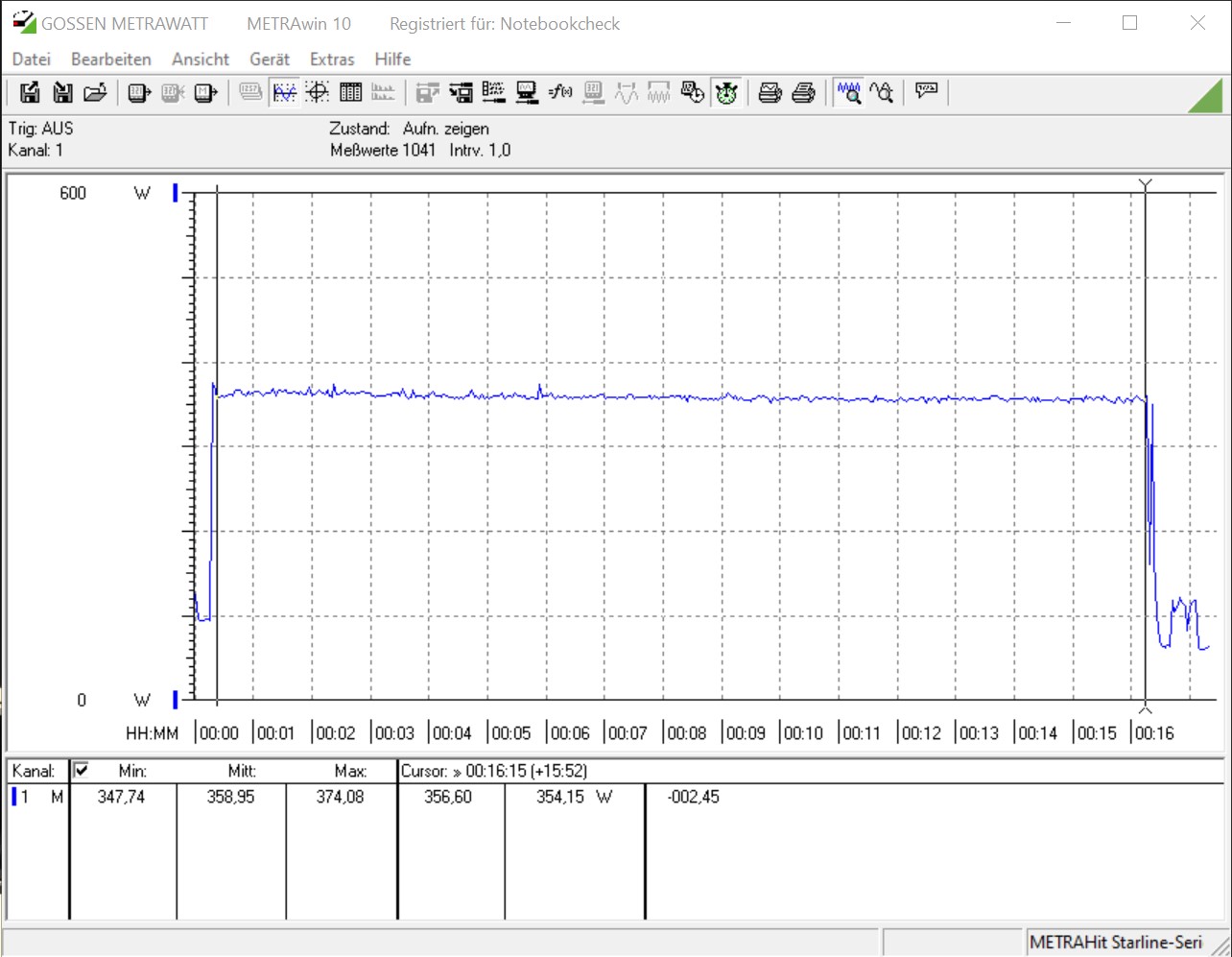Open the Hilfe menu
The image size is (1232, 957).
[392, 60]
